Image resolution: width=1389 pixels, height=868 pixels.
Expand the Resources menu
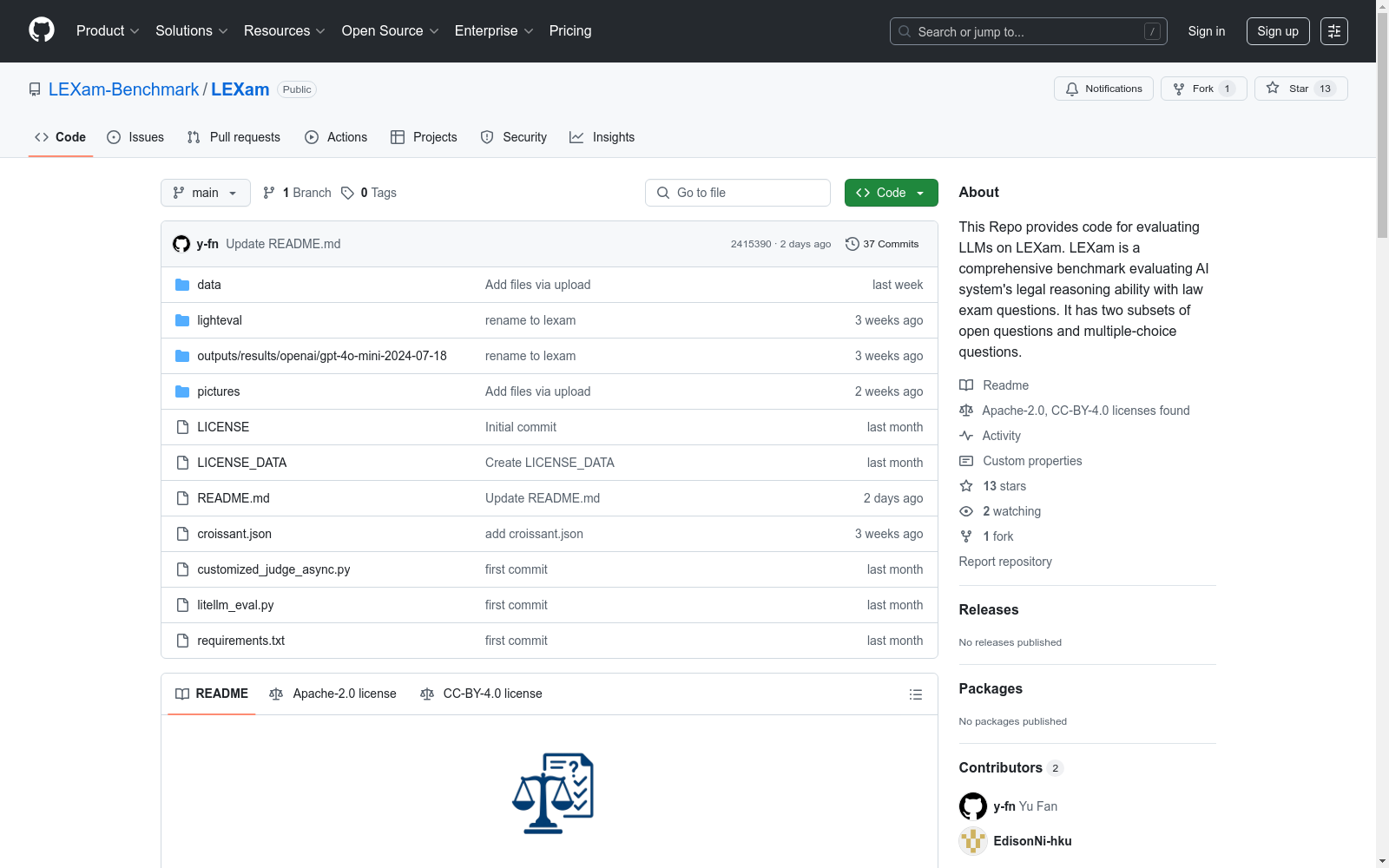pyautogui.click(x=285, y=31)
